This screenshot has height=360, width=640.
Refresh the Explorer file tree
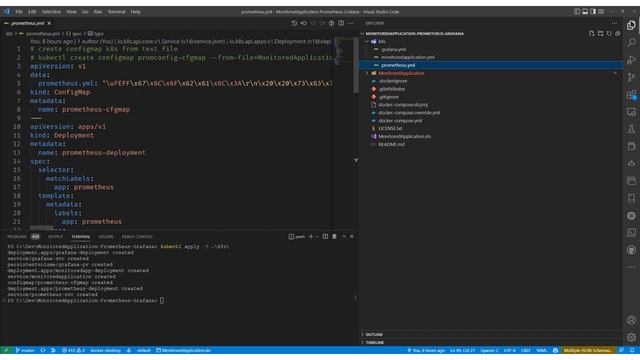(609, 33)
